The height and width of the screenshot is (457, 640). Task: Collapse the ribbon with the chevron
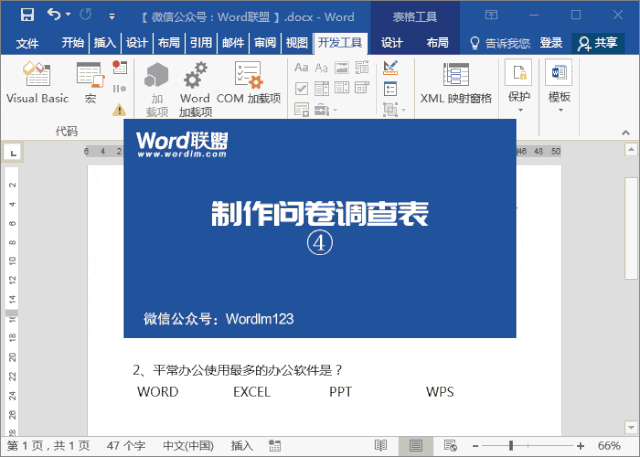click(x=625, y=132)
